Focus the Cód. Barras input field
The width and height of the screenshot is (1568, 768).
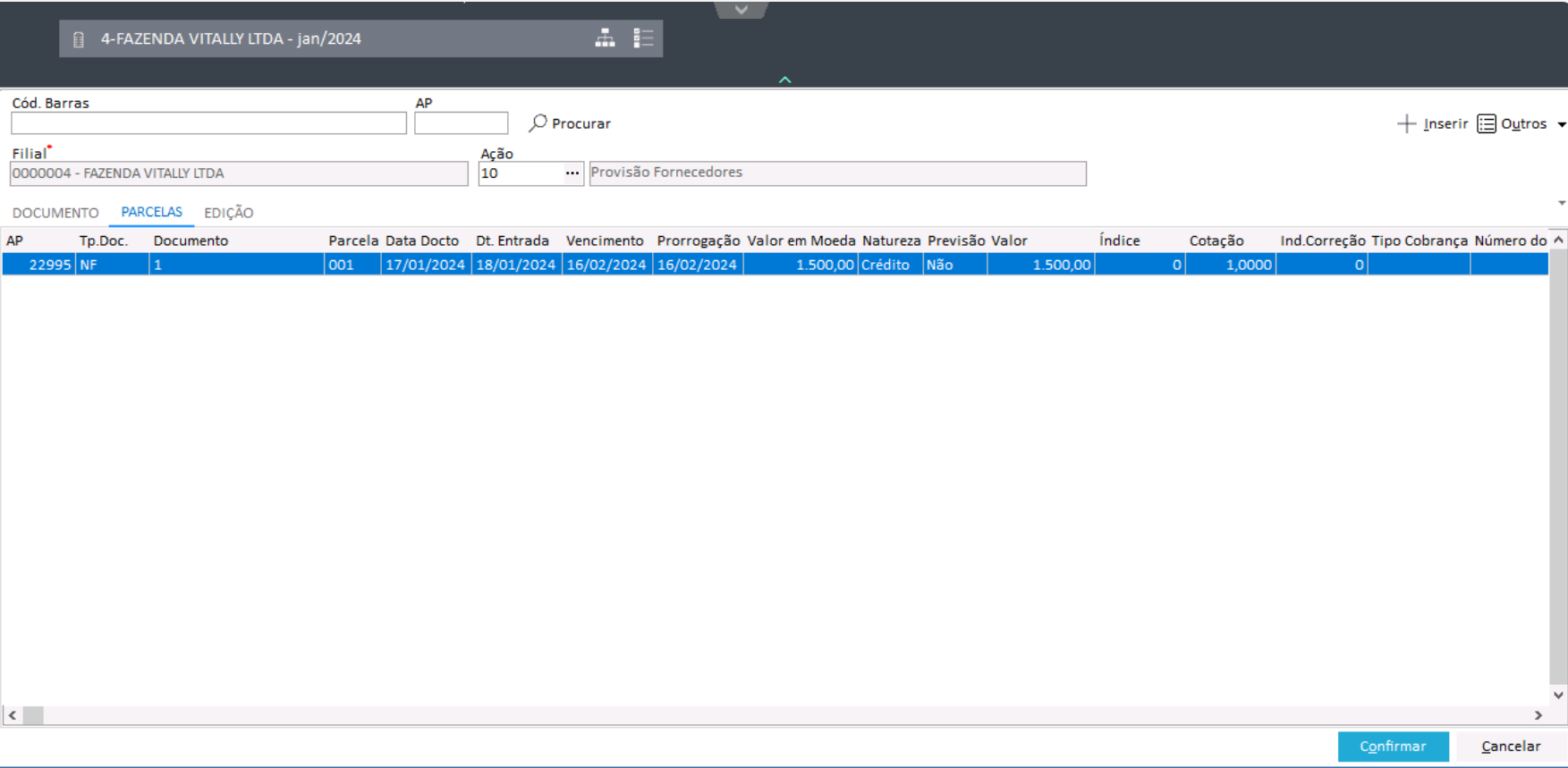coord(208,123)
